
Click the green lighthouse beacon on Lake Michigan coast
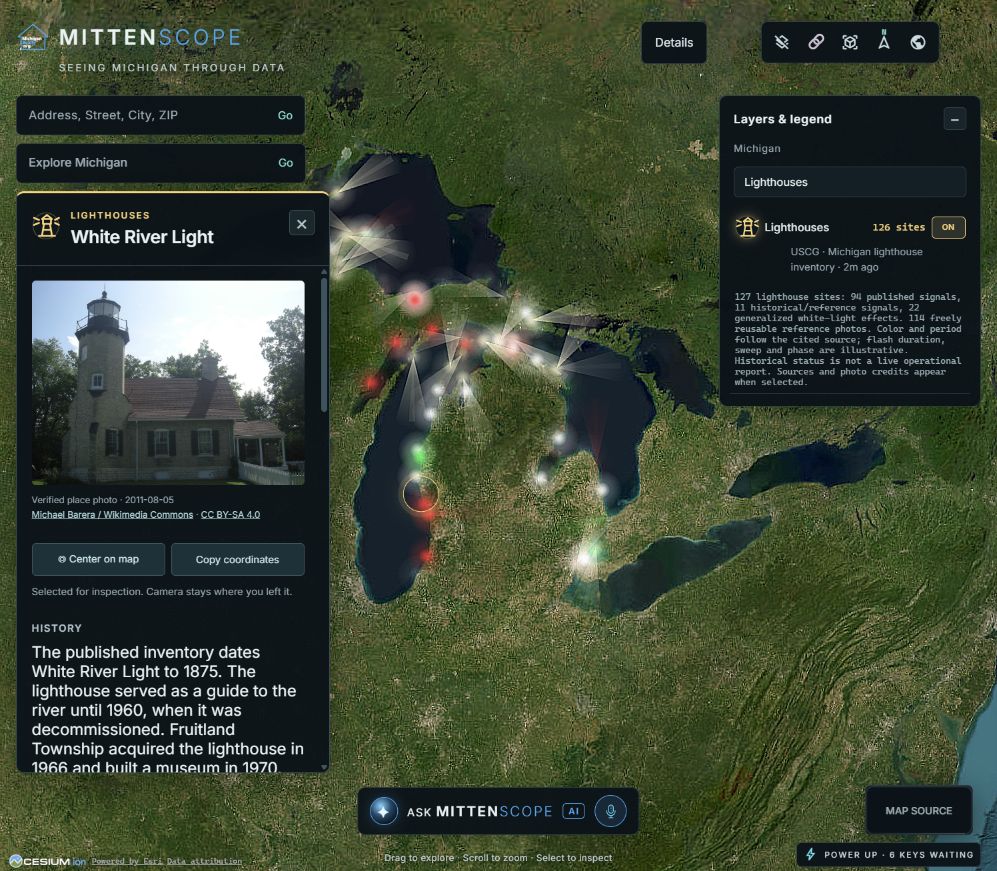point(418,453)
